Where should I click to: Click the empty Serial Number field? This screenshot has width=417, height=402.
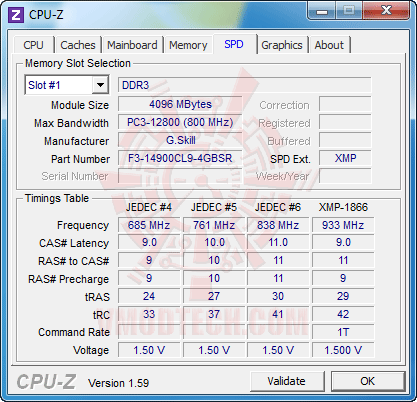[180, 176]
